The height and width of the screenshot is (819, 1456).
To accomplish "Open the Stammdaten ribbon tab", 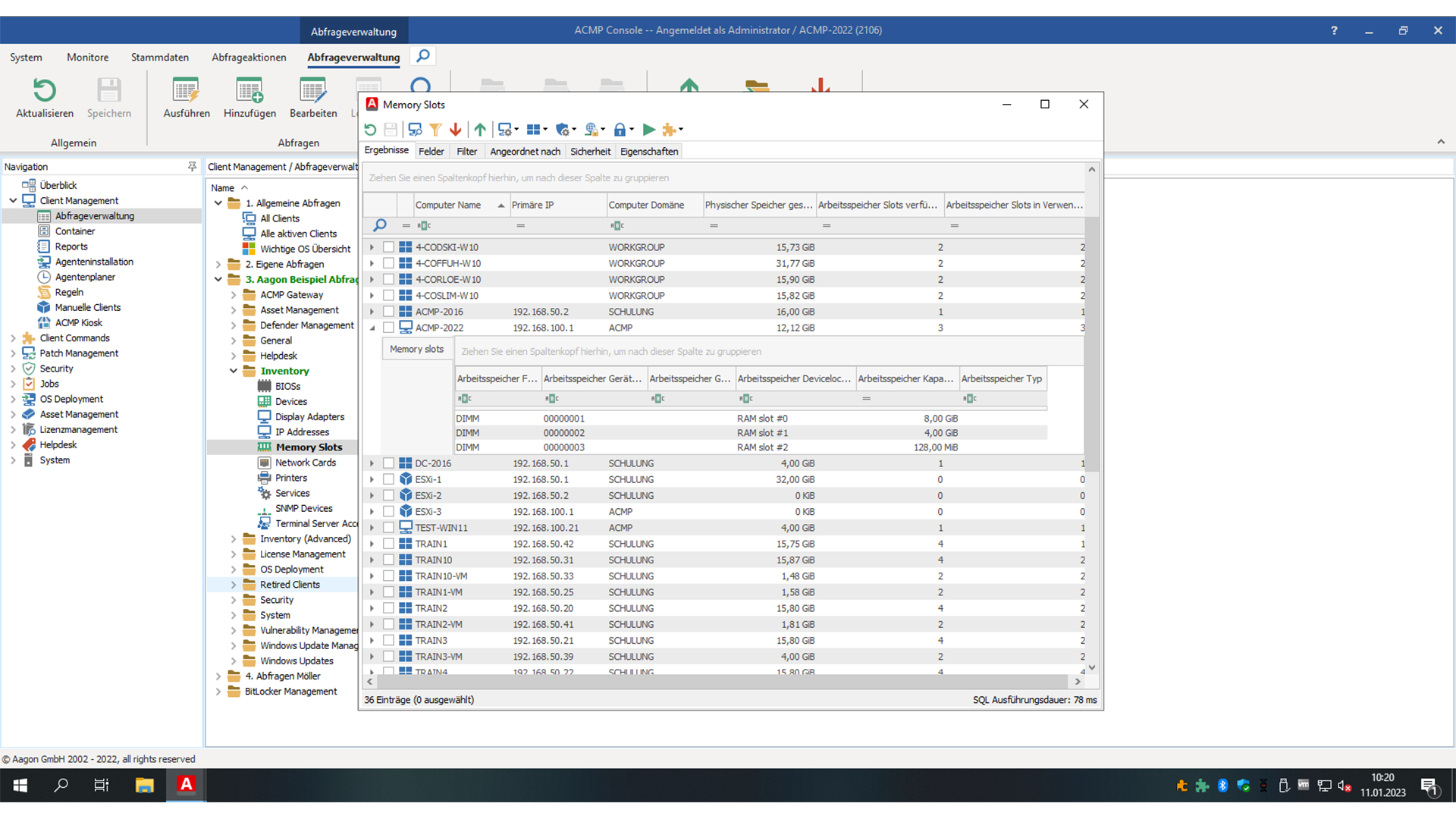I will point(160,57).
